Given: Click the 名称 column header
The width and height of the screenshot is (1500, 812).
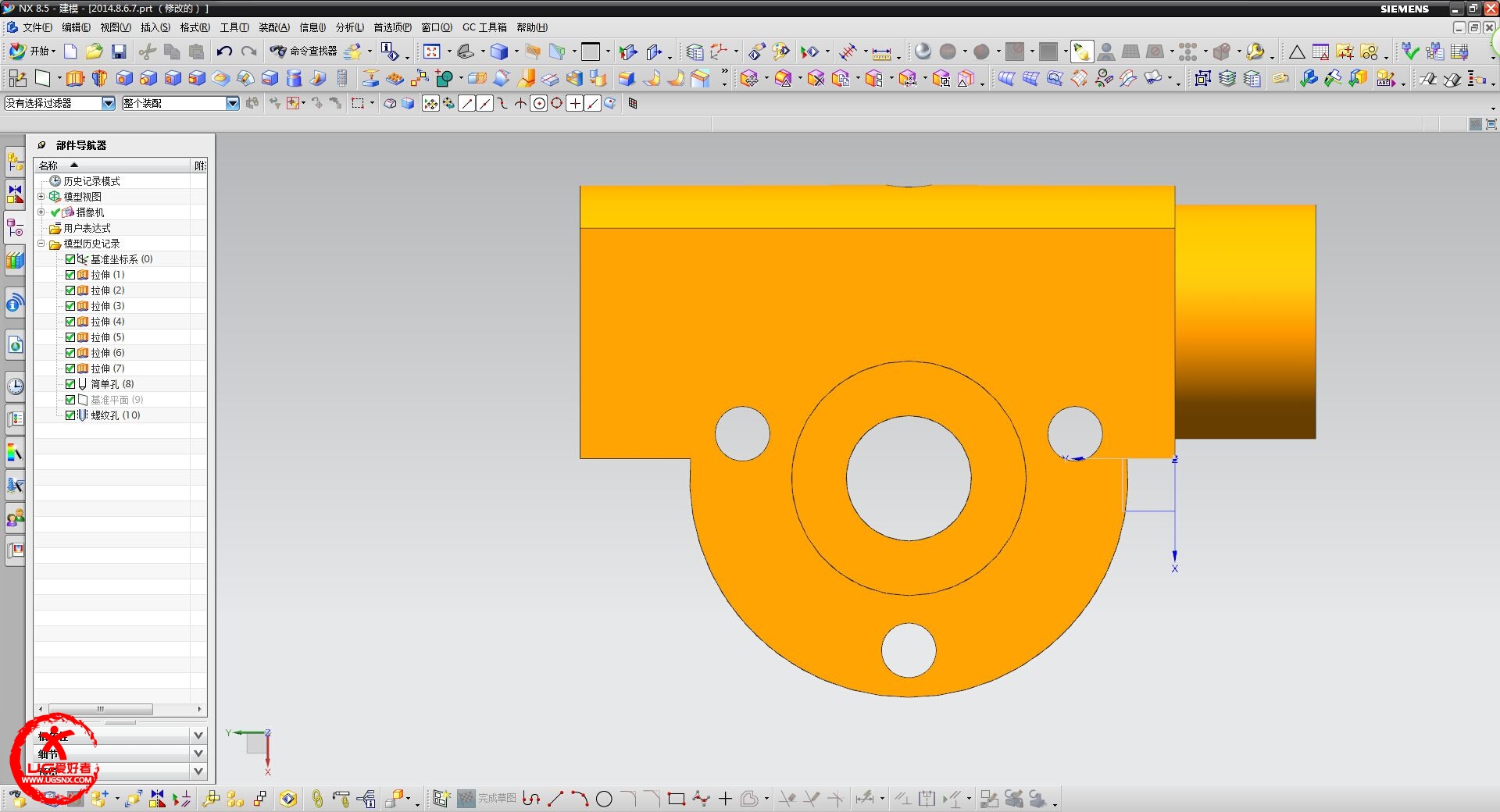Looking at the screenshot, I should 112,165.
